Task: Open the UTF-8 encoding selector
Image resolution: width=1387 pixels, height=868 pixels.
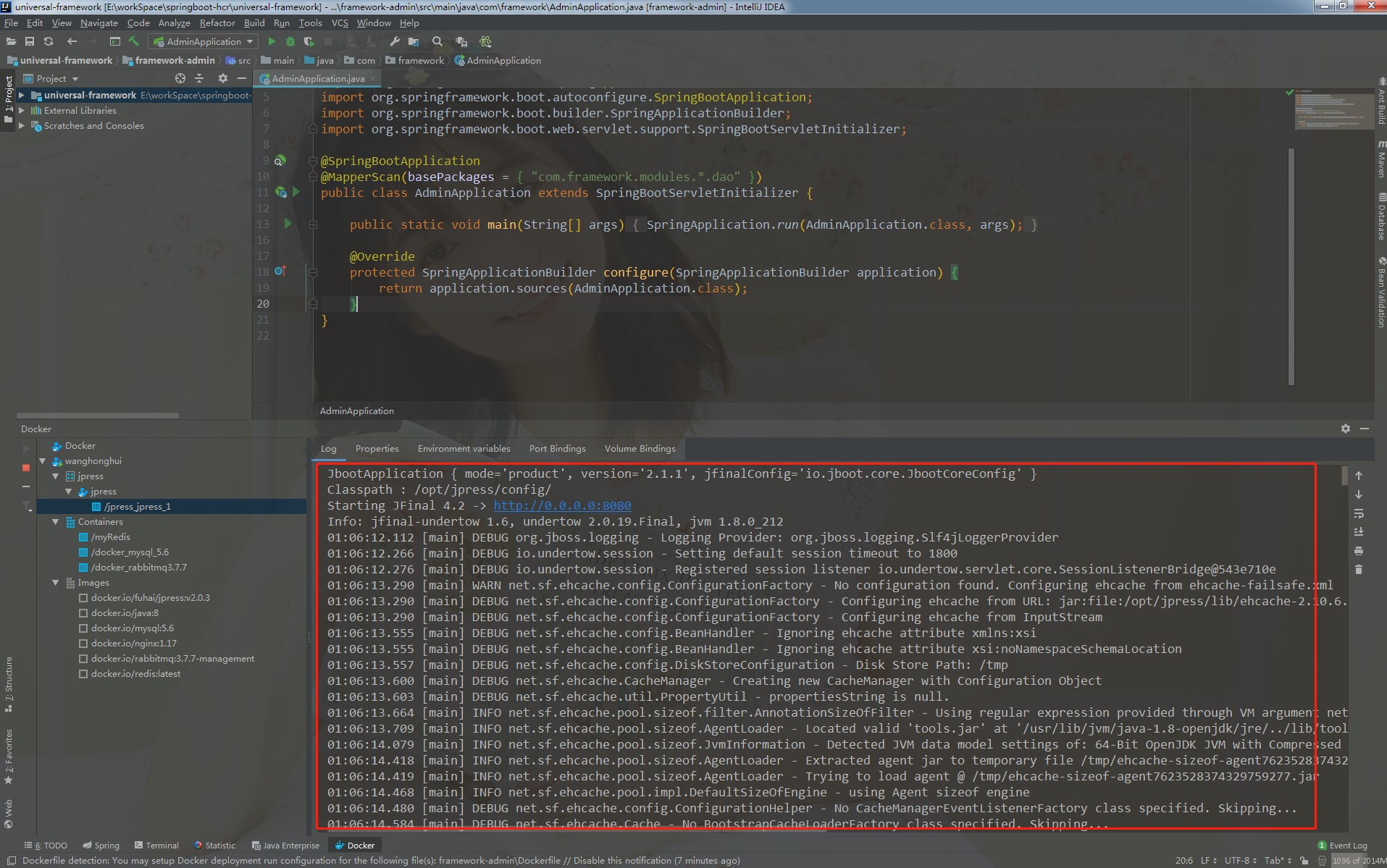Action: (1241, 861)
